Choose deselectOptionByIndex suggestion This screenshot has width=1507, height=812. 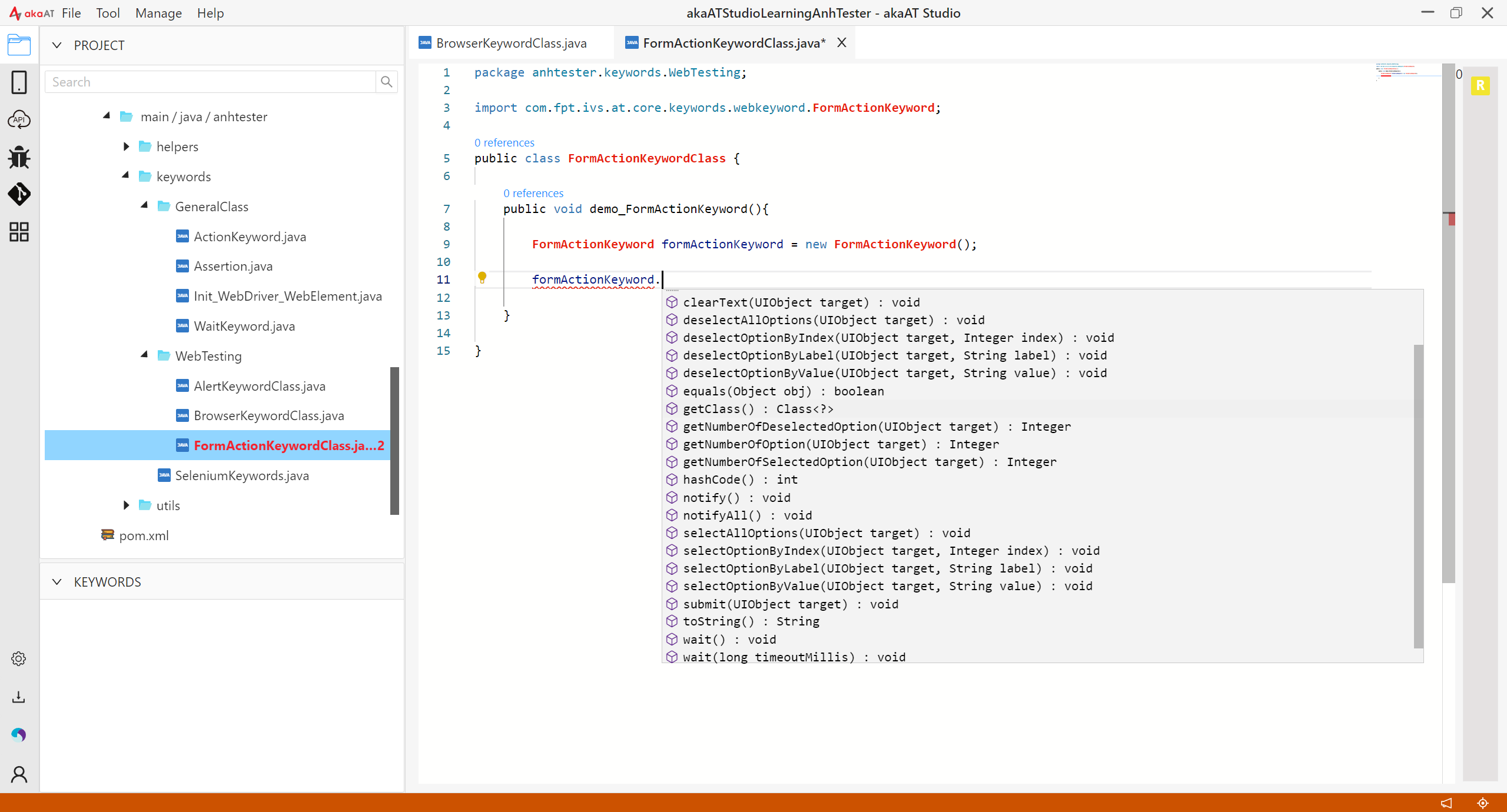(x=1037, y=338)
